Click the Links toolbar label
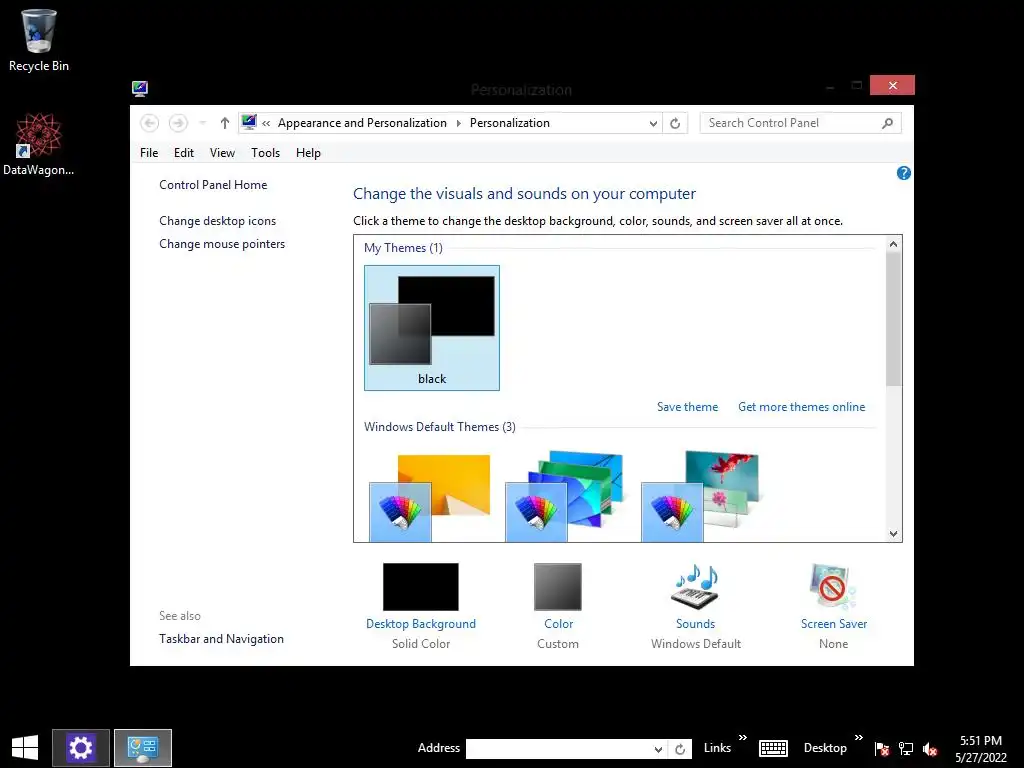1024x768 pixels. pos(717,748)
